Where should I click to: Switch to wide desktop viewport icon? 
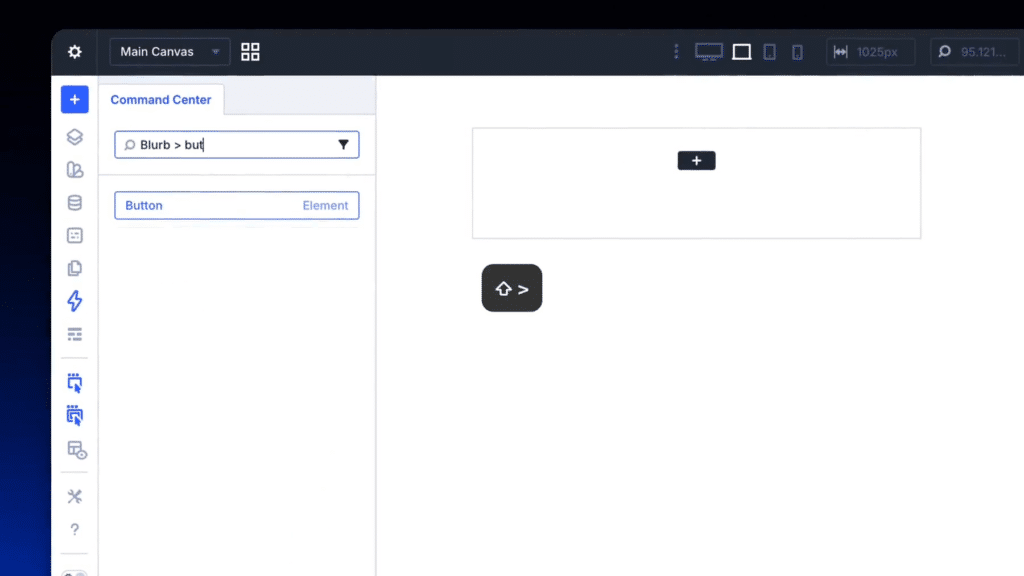708,52
